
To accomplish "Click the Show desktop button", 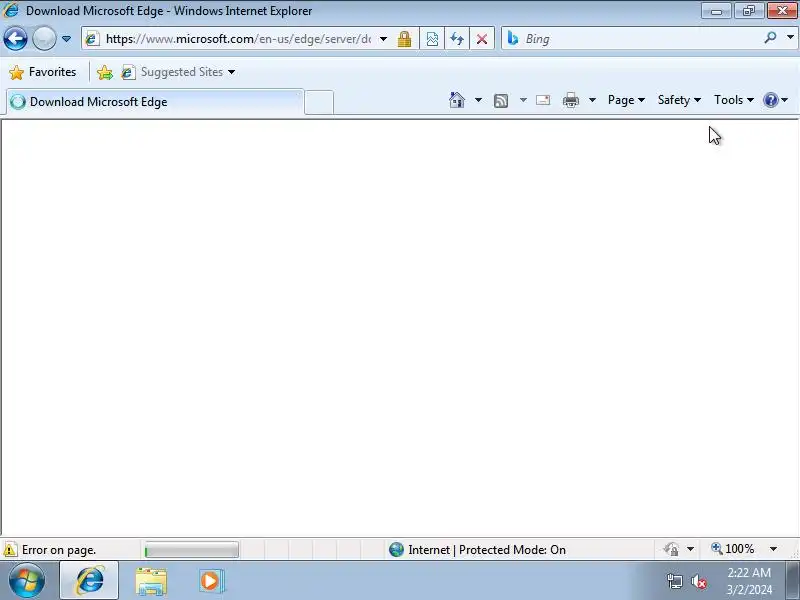I will tap(792, 580).
